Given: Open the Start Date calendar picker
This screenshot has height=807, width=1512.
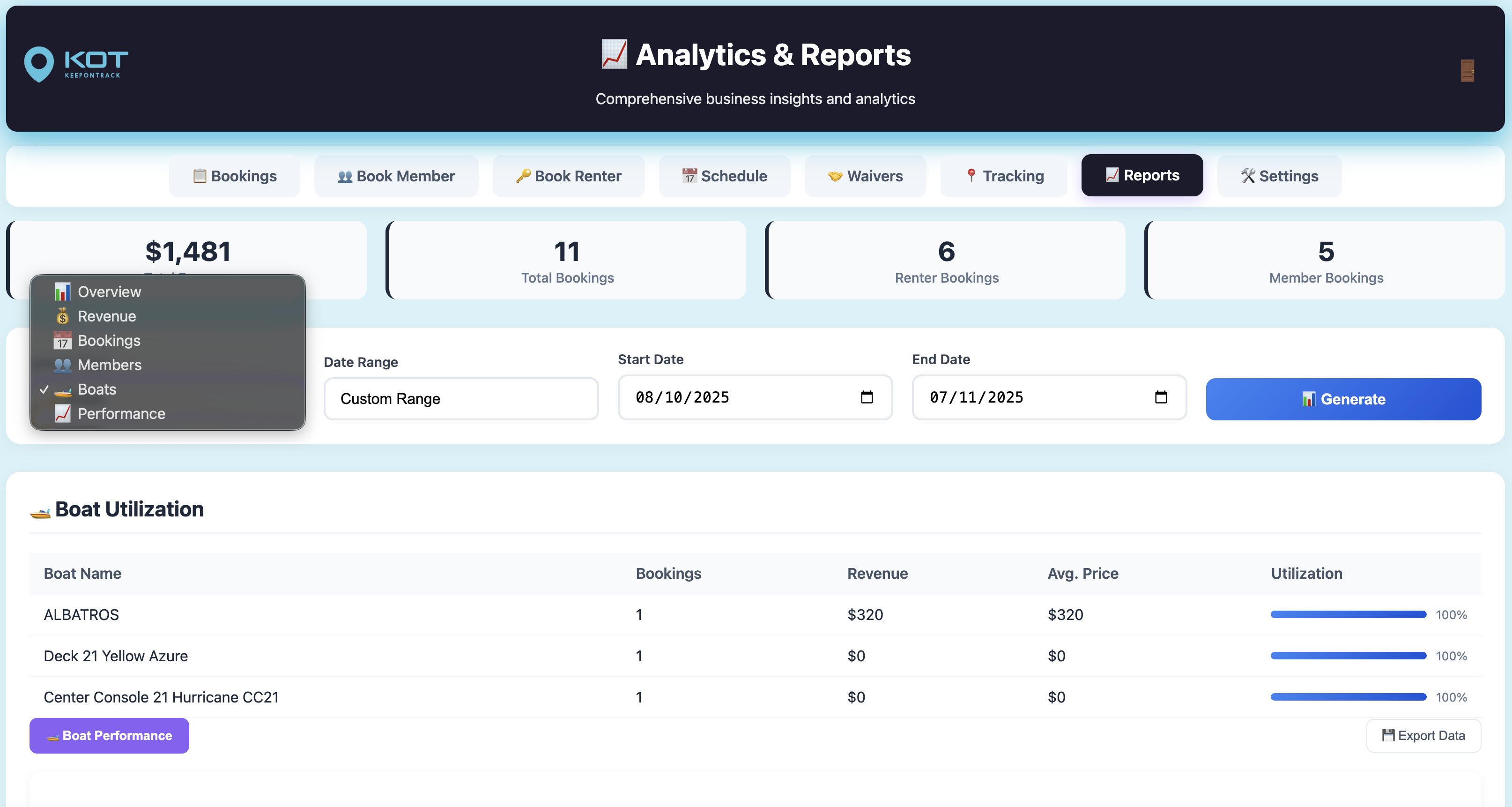Looking at the screenshot, I should pos(867,397).
